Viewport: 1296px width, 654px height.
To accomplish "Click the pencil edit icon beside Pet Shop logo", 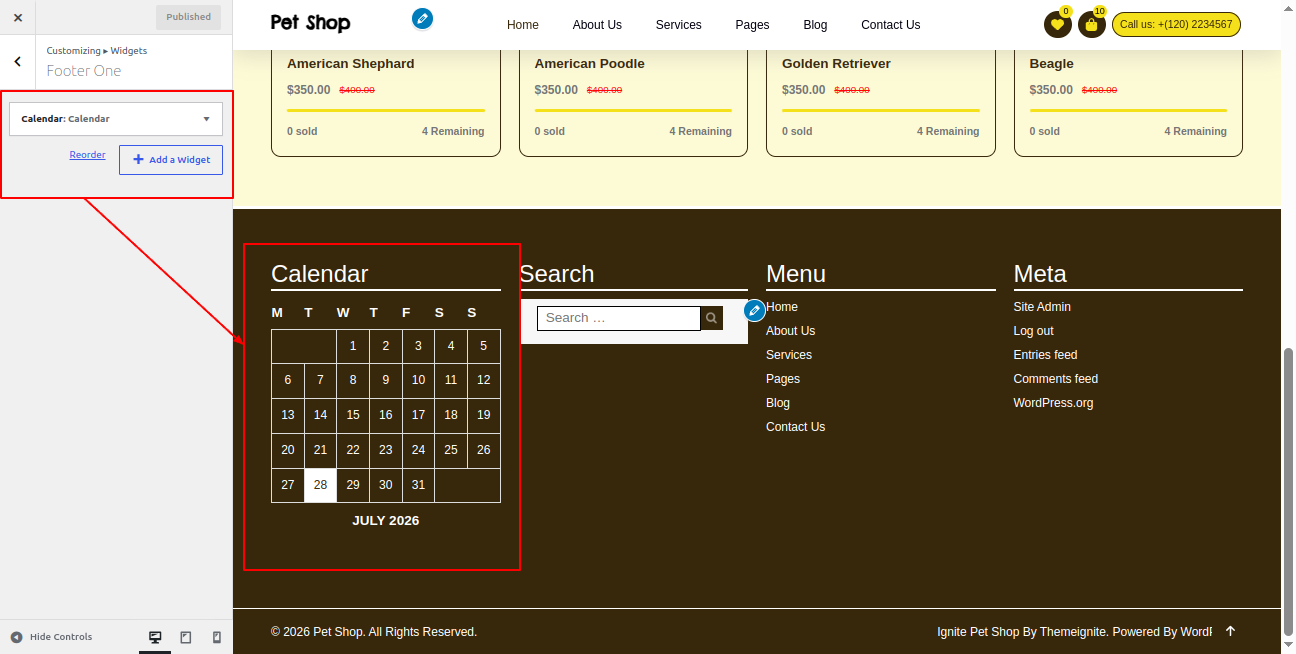I will 423,18.
